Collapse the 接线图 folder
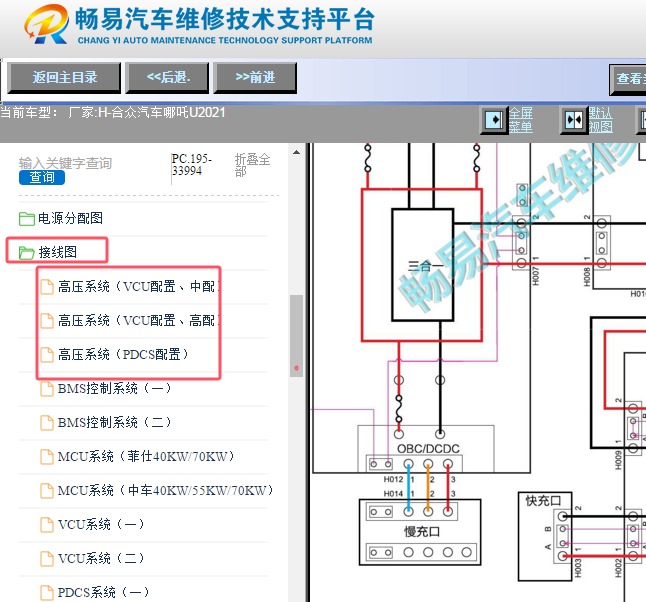The height and width of the screenshot is (602, 646). click(x=57, y=252)
